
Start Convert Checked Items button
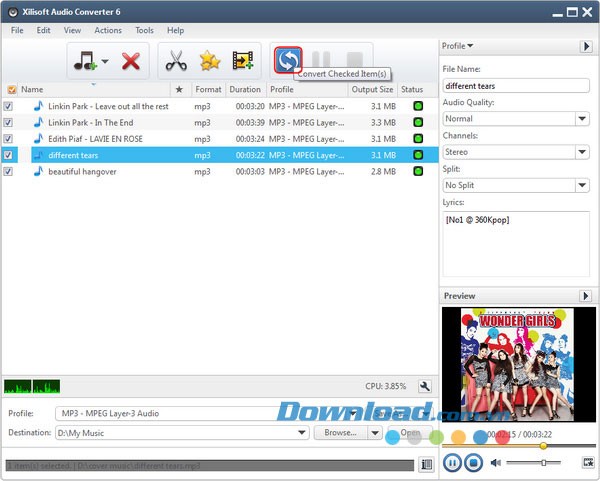(288, 60)
